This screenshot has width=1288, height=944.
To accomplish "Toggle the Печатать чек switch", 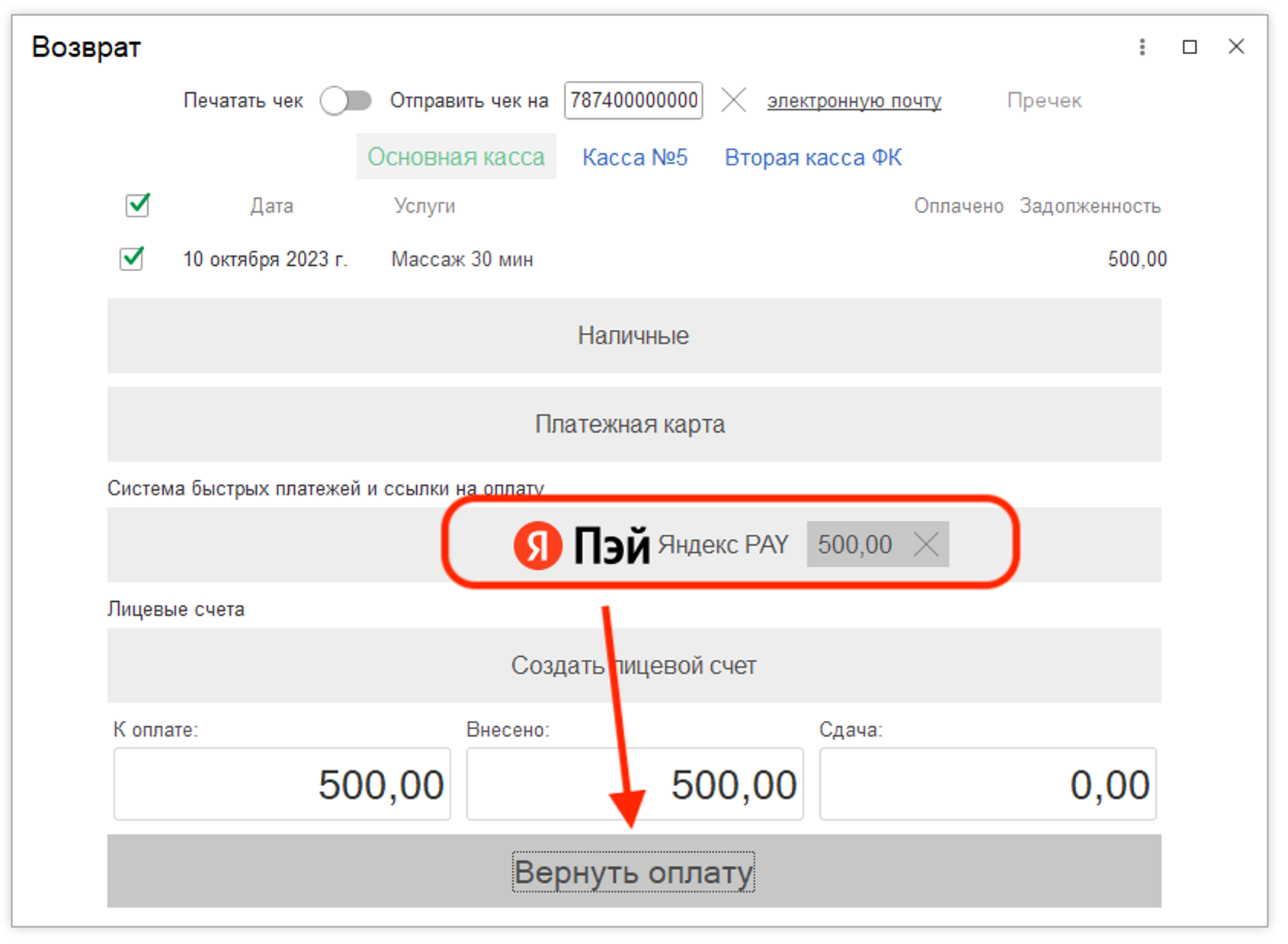I will click(x=345, y=100).
